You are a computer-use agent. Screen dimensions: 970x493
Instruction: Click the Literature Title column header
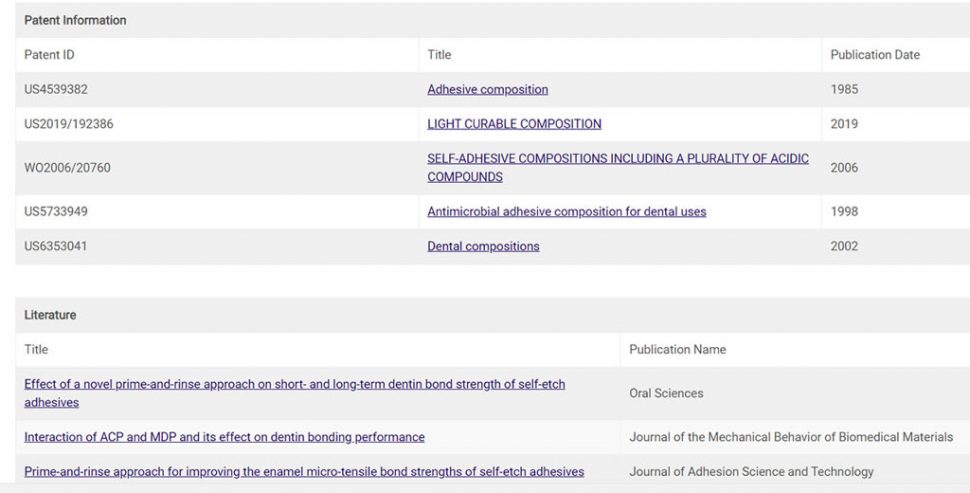coord(36,349)
